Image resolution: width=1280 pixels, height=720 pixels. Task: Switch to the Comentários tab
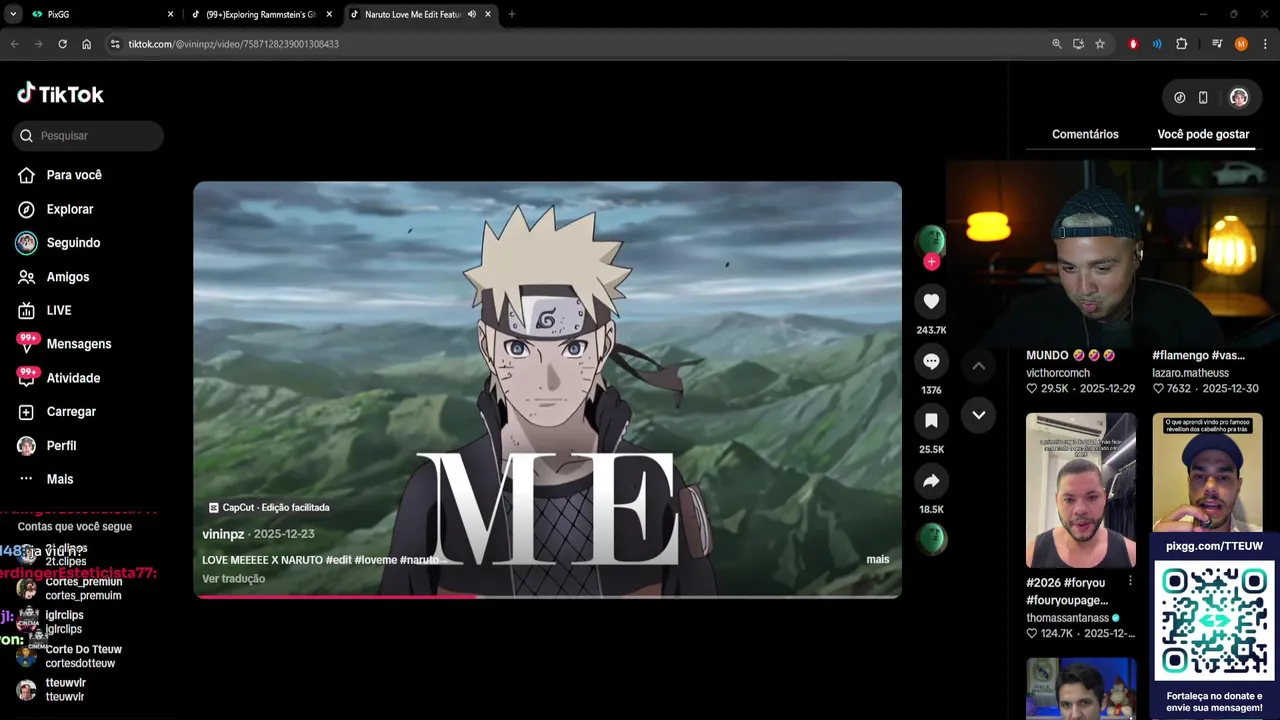point(1085,134)
